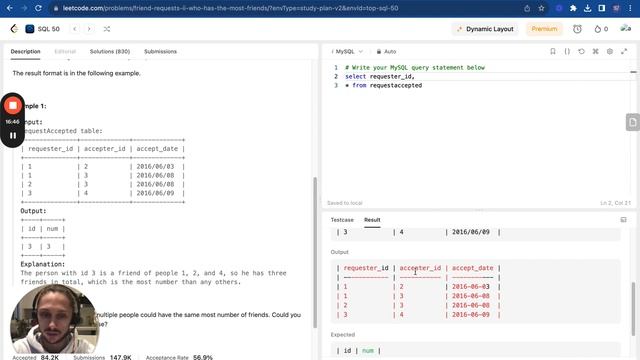
Task: Open the editor settings gear
Action: click(610, 51)
